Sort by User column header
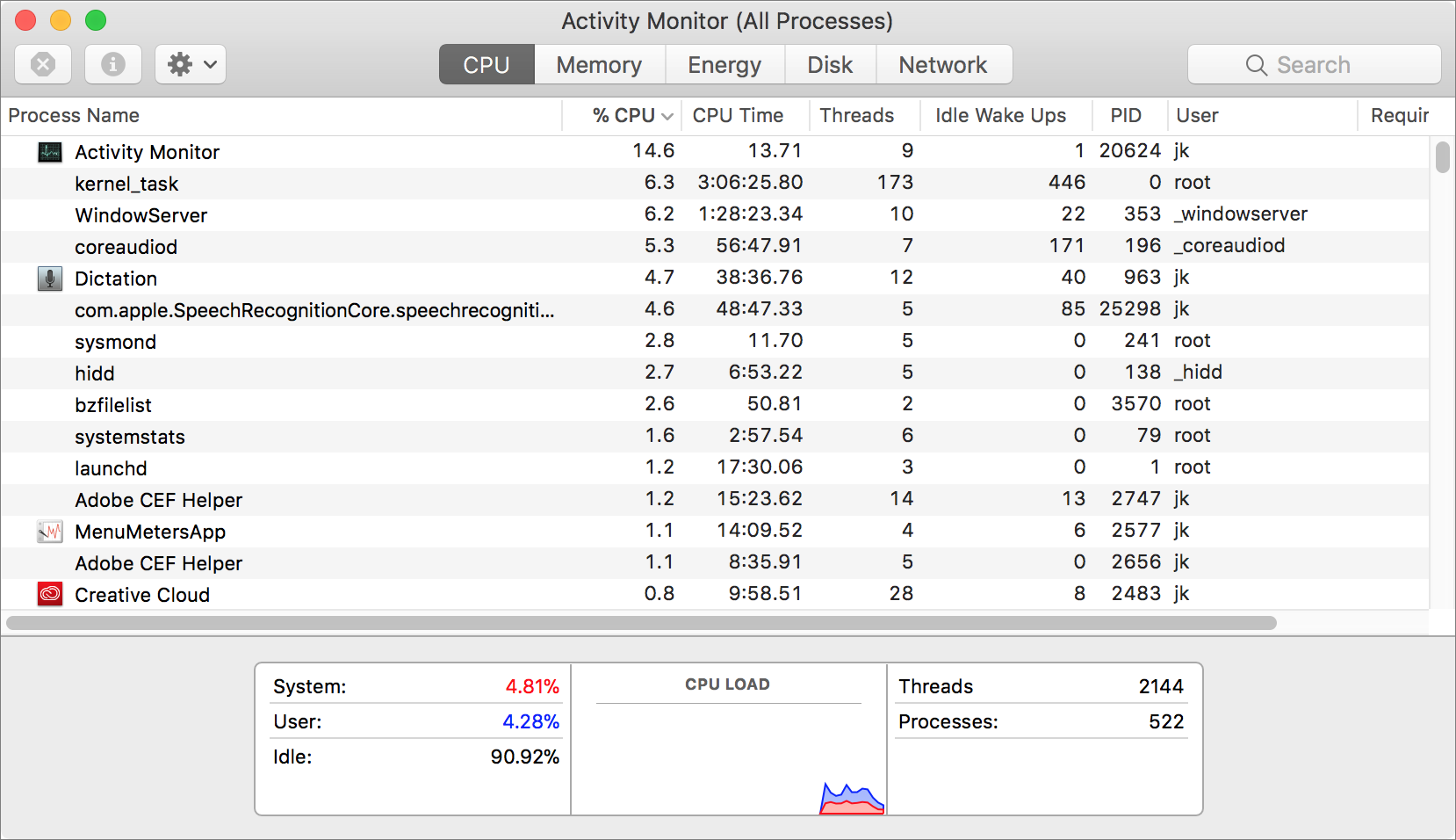 coord(1262,116)
